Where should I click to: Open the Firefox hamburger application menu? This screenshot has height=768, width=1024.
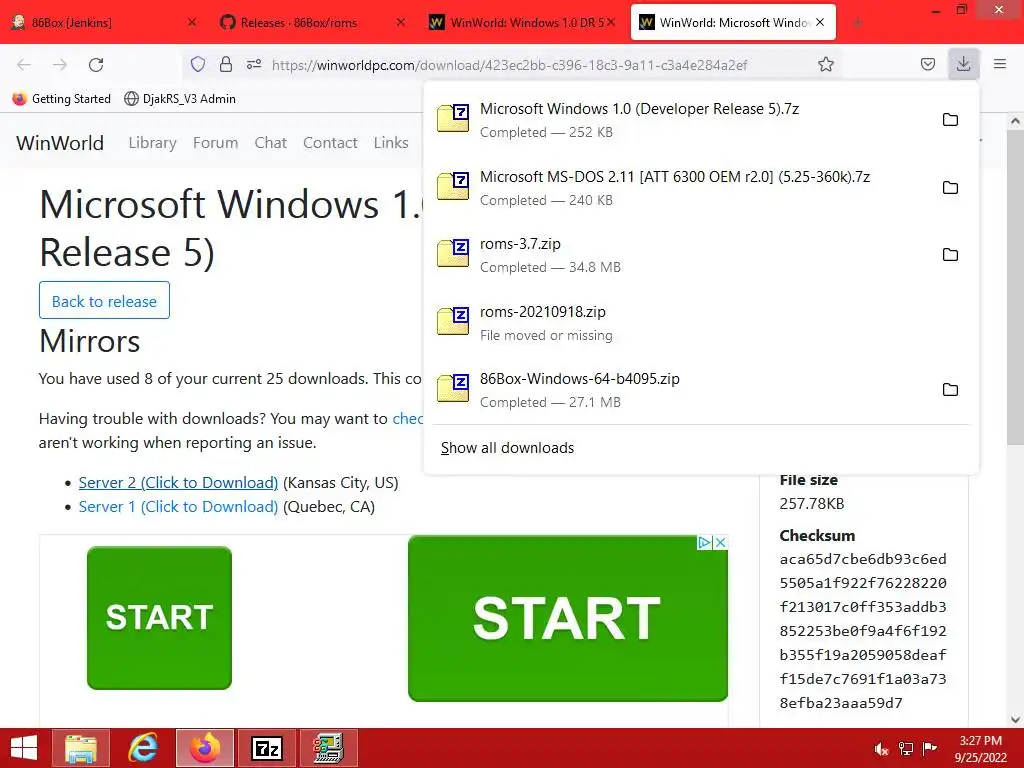(1000, 64)
